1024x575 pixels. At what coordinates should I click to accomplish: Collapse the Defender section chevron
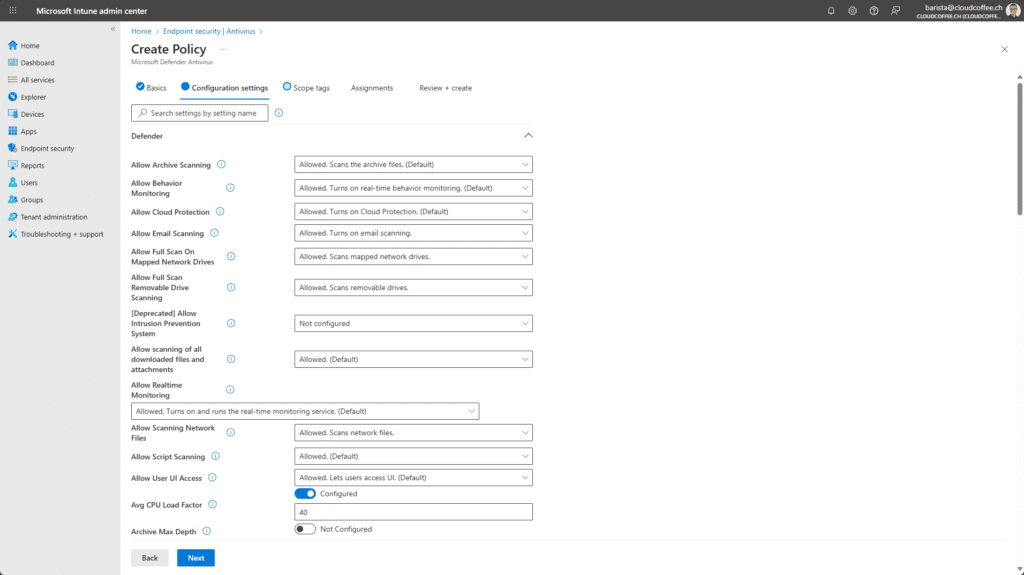pos(528,135)
